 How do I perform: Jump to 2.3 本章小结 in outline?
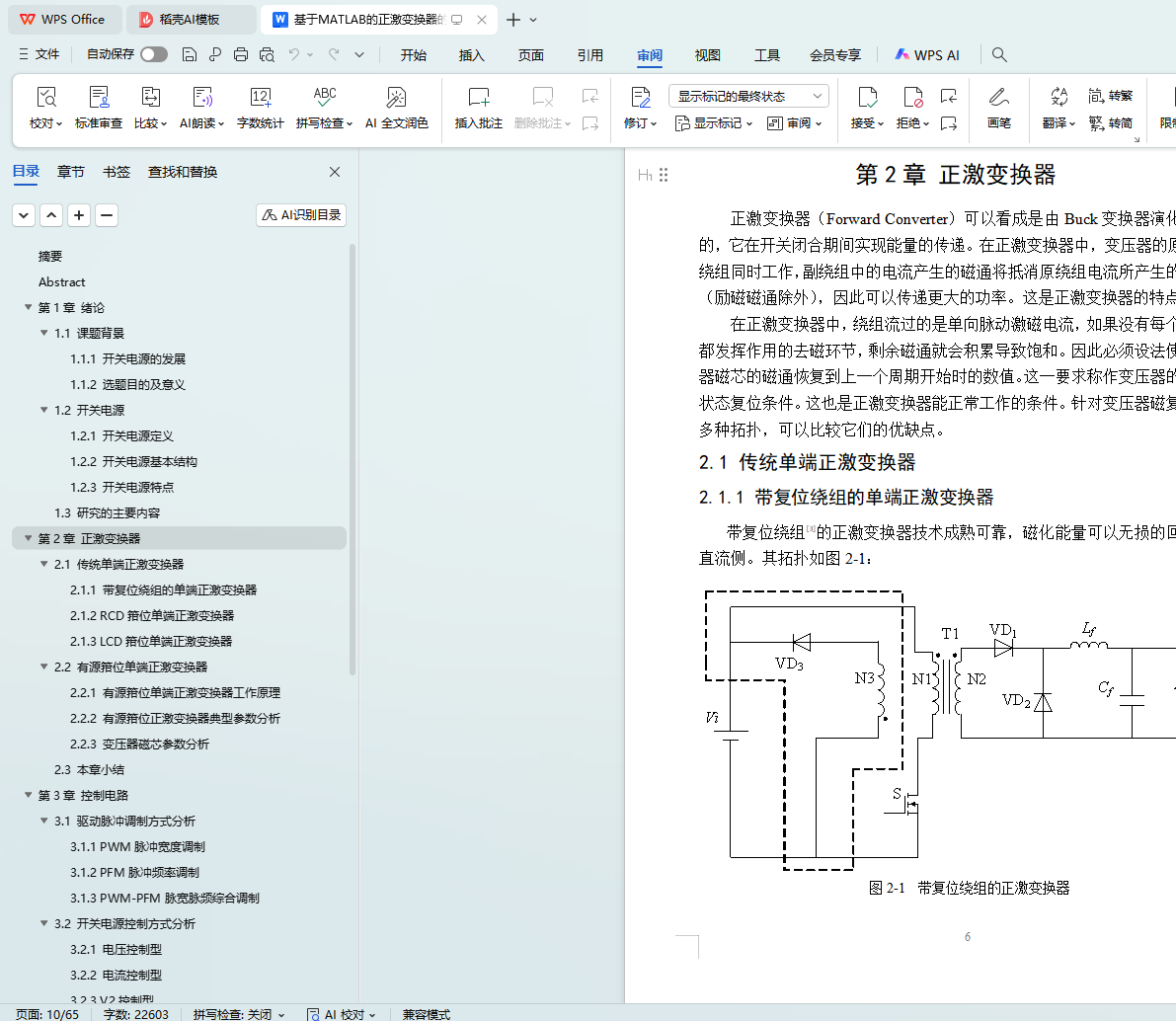(x=89, y=769)
